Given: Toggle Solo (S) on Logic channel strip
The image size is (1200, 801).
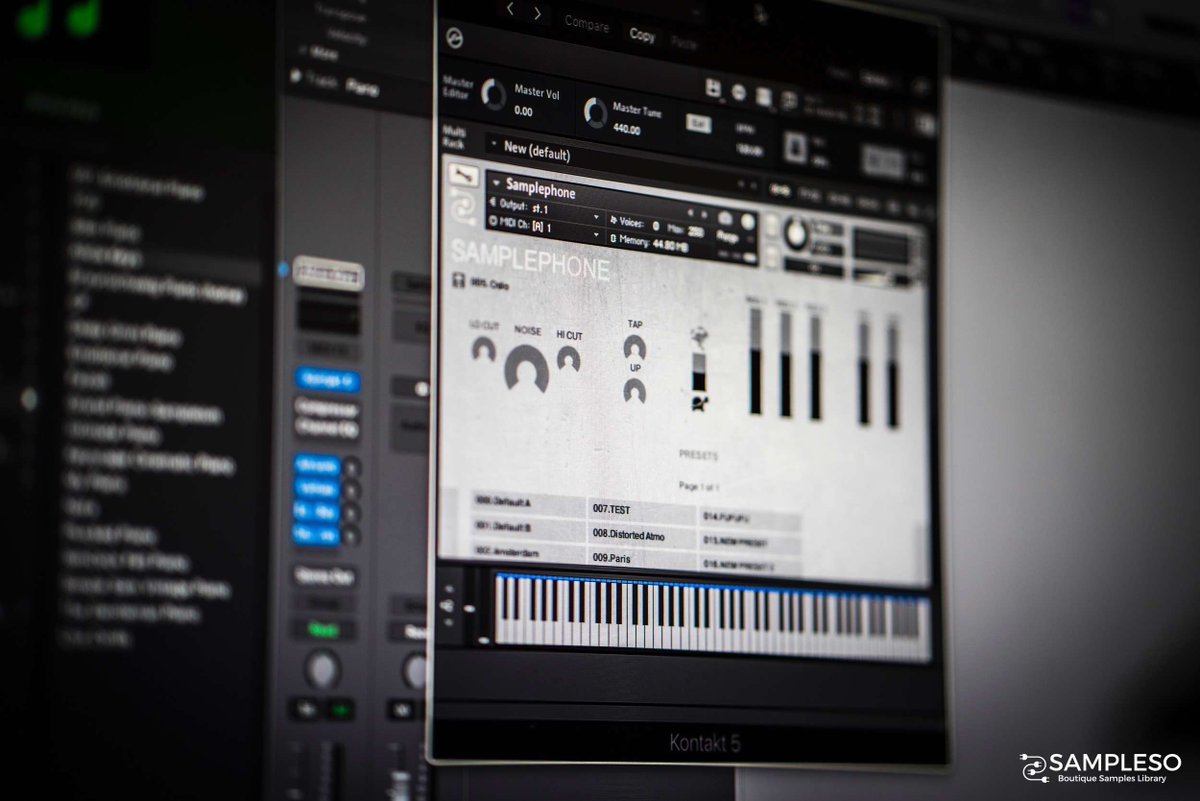Looking at the screenshot, I should coord(340,710).
